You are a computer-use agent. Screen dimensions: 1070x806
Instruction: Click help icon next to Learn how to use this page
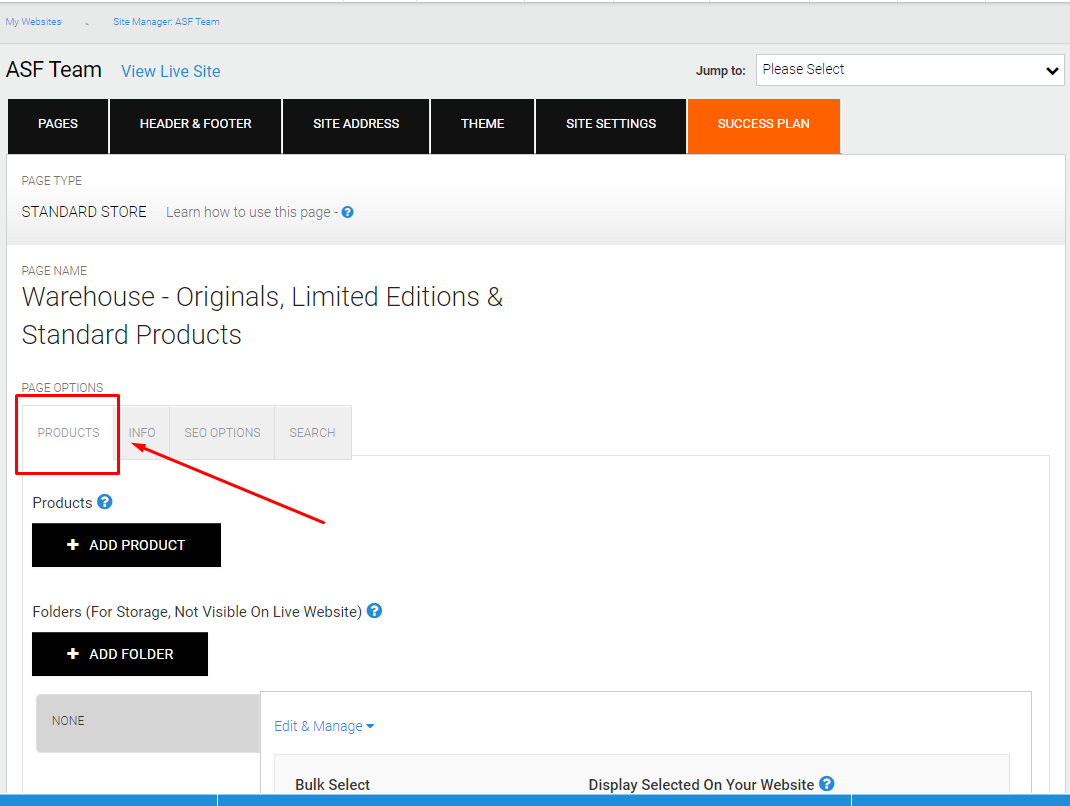[347, 212]
